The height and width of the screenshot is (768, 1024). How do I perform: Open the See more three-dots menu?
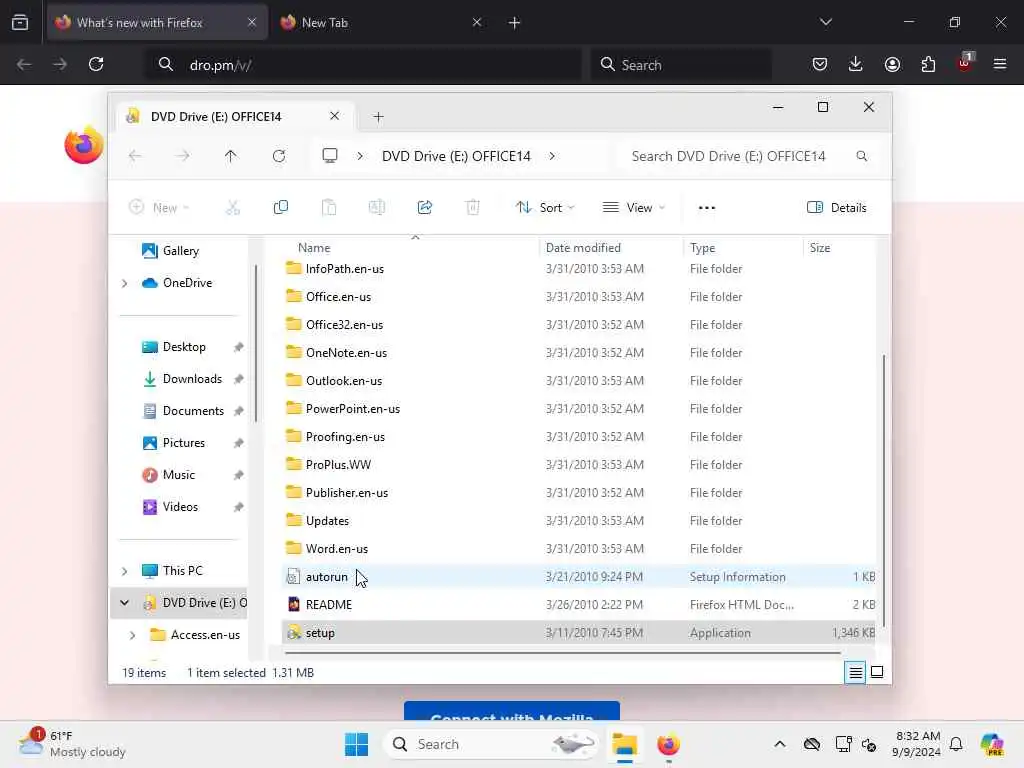pos(707,208)
